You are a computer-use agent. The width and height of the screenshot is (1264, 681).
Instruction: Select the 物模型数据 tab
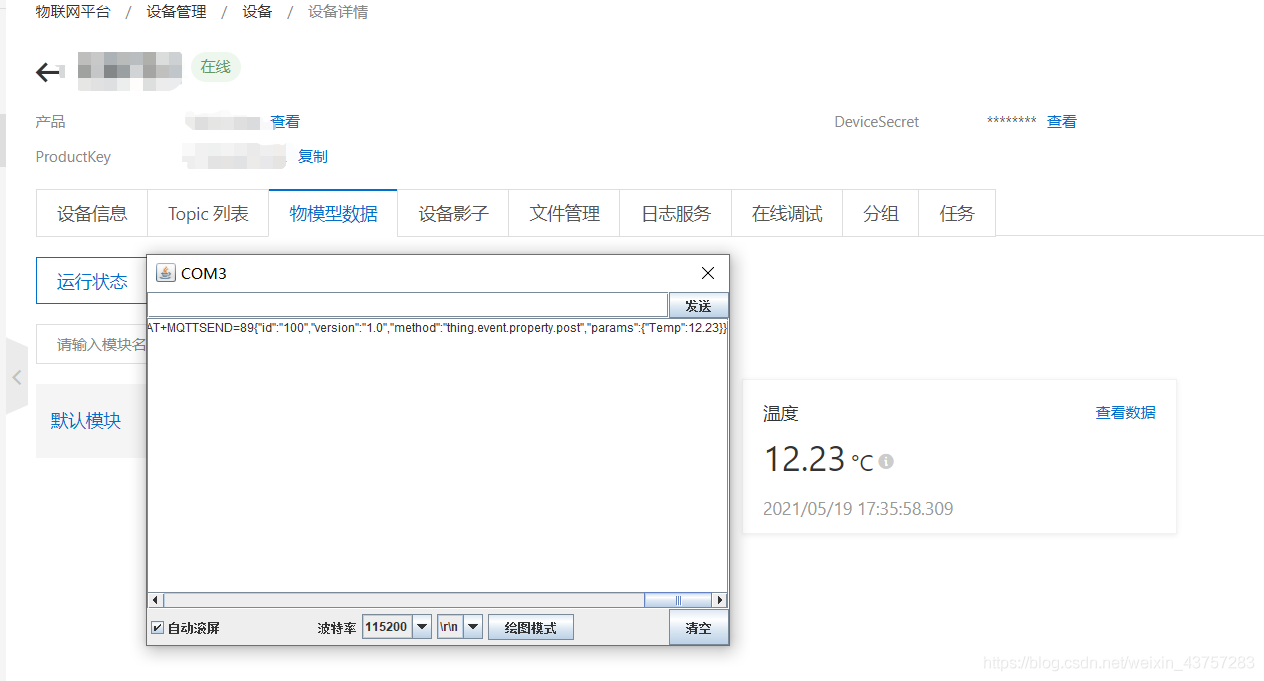click(333, 213)
